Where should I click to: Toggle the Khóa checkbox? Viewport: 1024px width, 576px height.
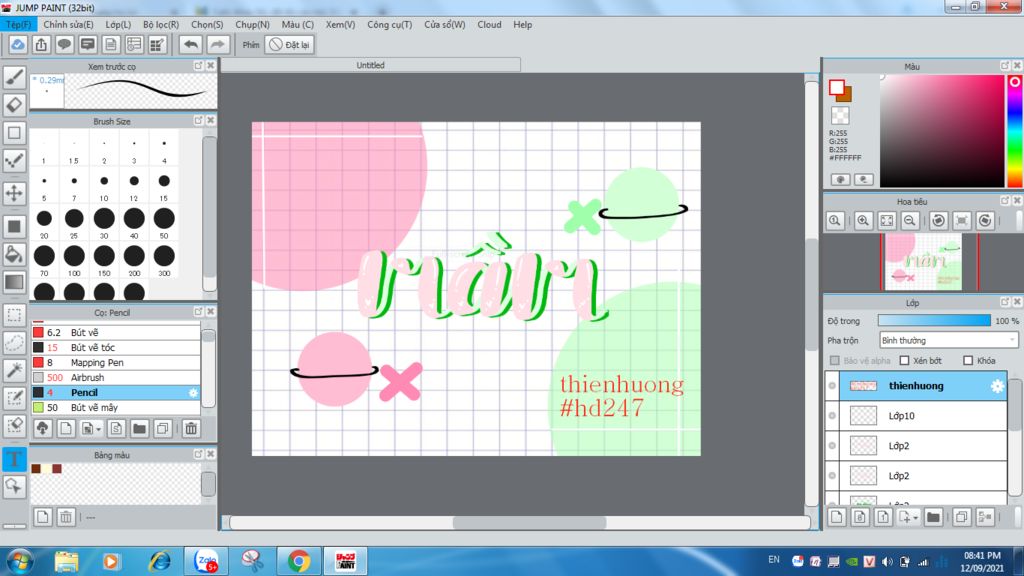pyautogui.click(x=968, y=360)
